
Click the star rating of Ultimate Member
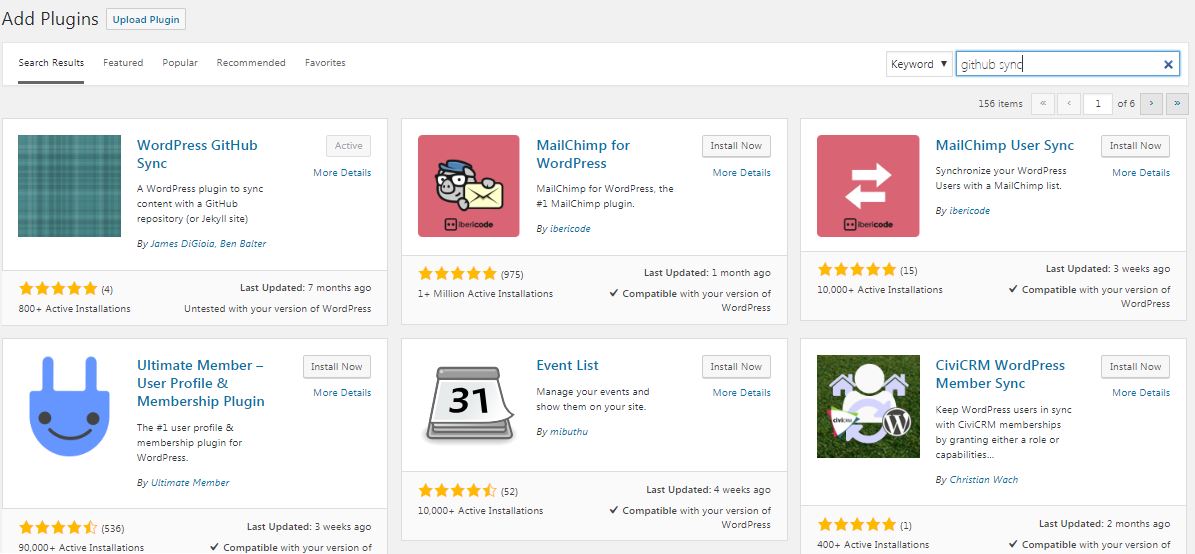point(58,527)
